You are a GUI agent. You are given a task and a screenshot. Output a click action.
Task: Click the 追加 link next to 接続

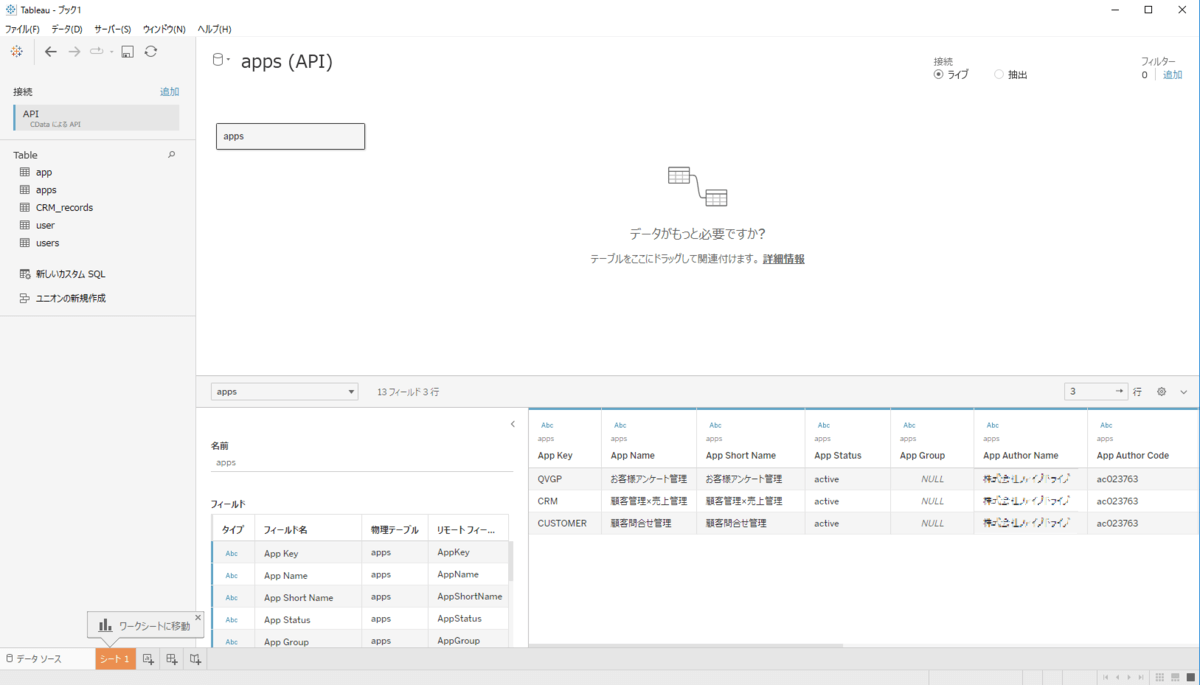tap(169, 92)
